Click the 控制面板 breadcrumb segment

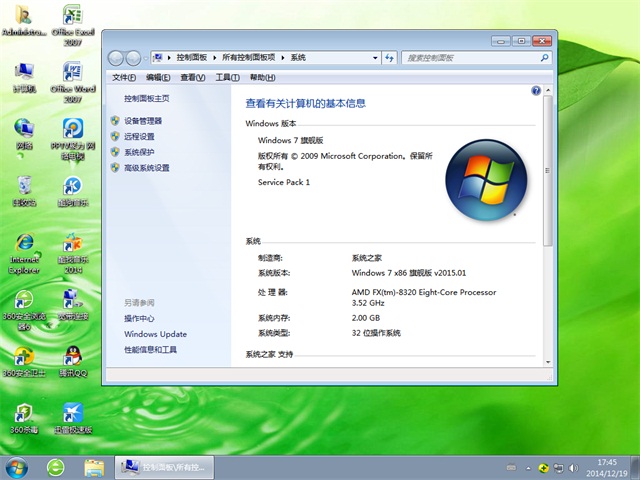coord(192,58)
